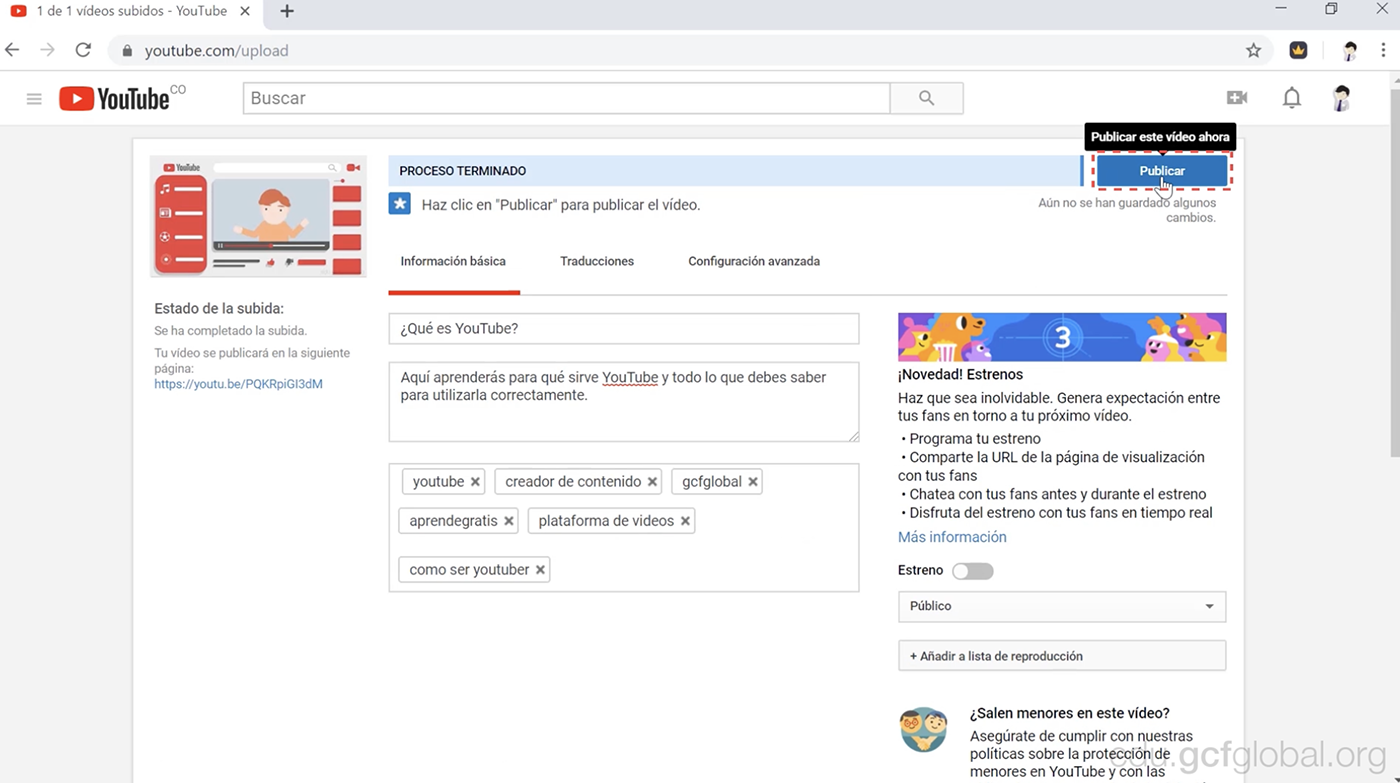Viewport: 1400px width, 783px height.
Task: Focus the Buscar search field
Action: 566,98
